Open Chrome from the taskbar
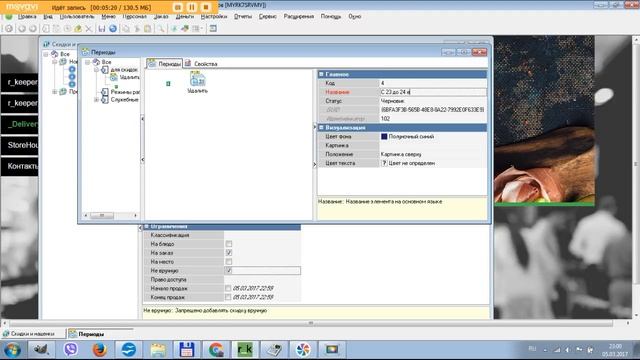 [216, 350]
